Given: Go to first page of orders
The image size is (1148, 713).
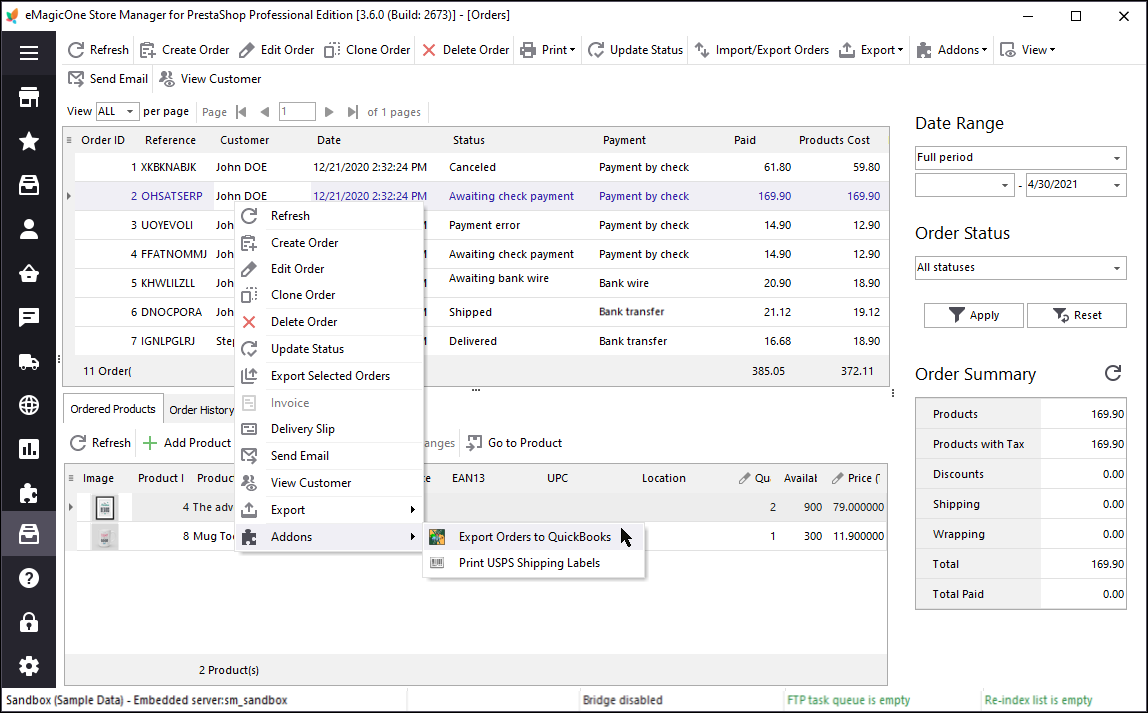Looking at the screenshot, I should tap(242, 112).
